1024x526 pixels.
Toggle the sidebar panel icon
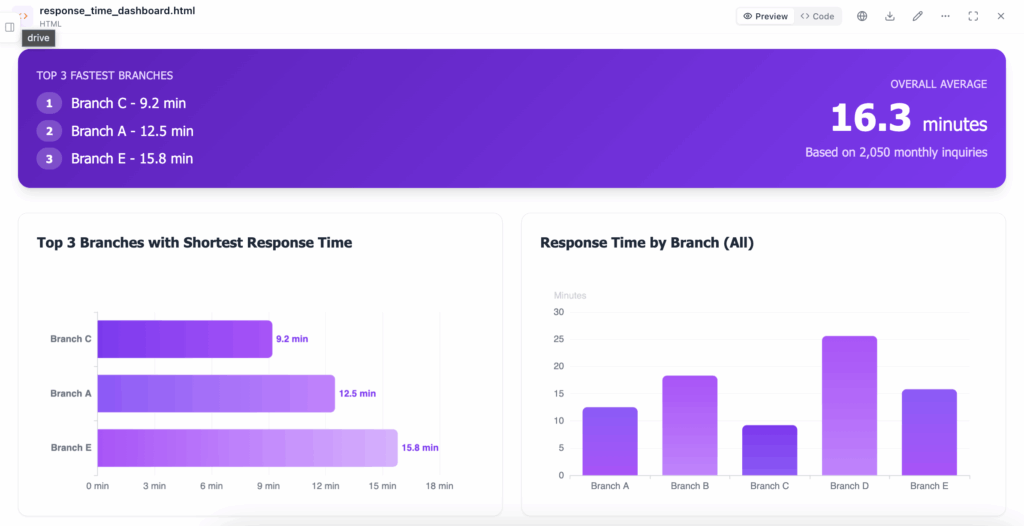[x=10, y=27]
